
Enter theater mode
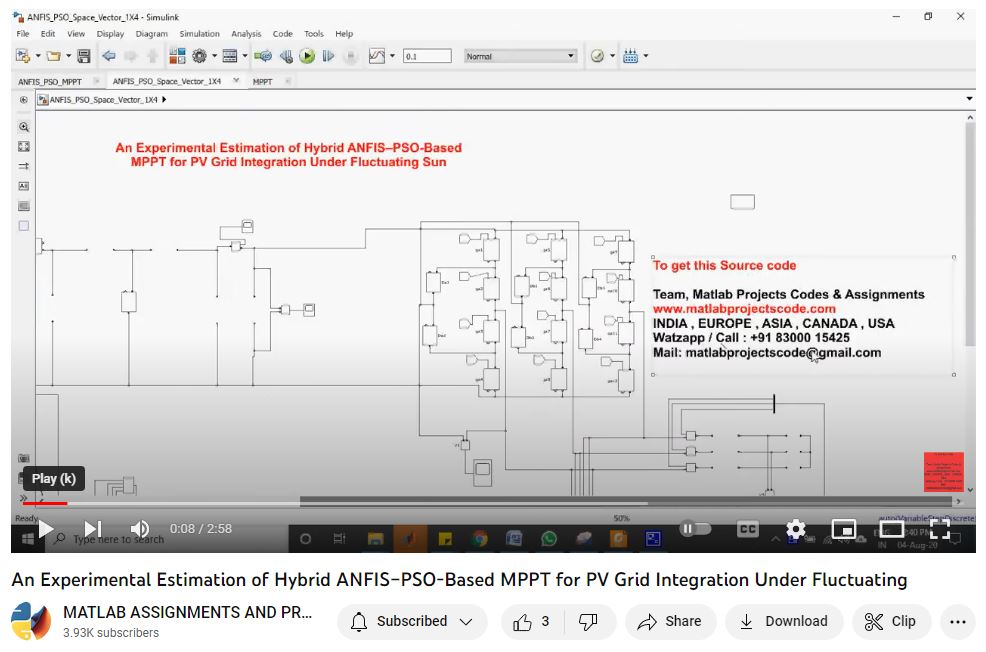pyautogui.click(x=891, y=529)
